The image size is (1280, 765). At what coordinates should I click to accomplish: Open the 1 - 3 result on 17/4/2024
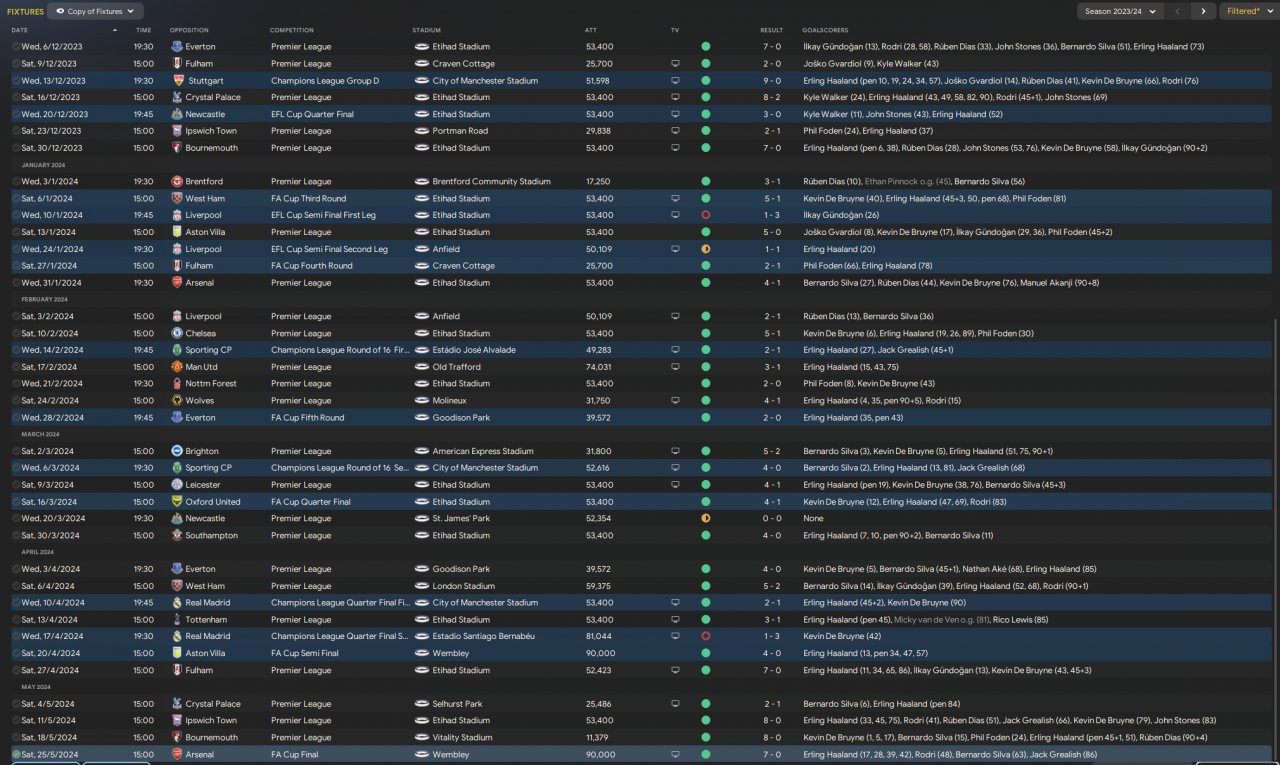pyautogui.click(x=771, y=636)
